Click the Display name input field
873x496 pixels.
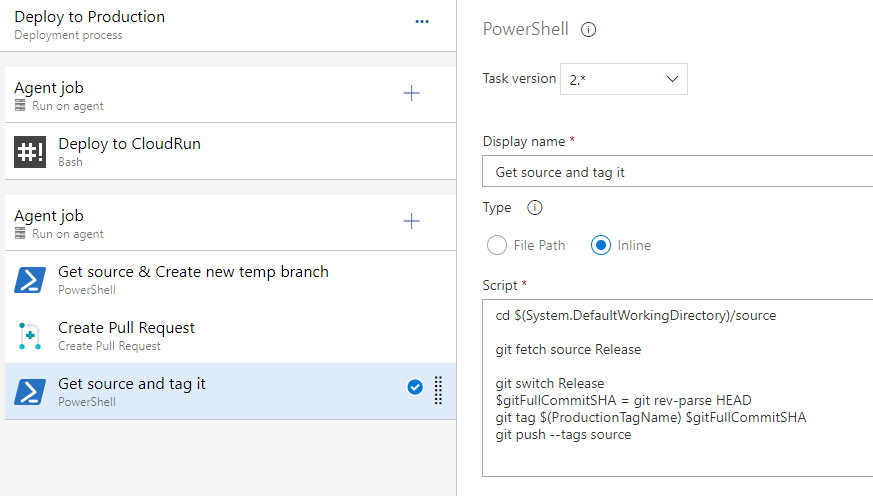click(x=678, y=171)
